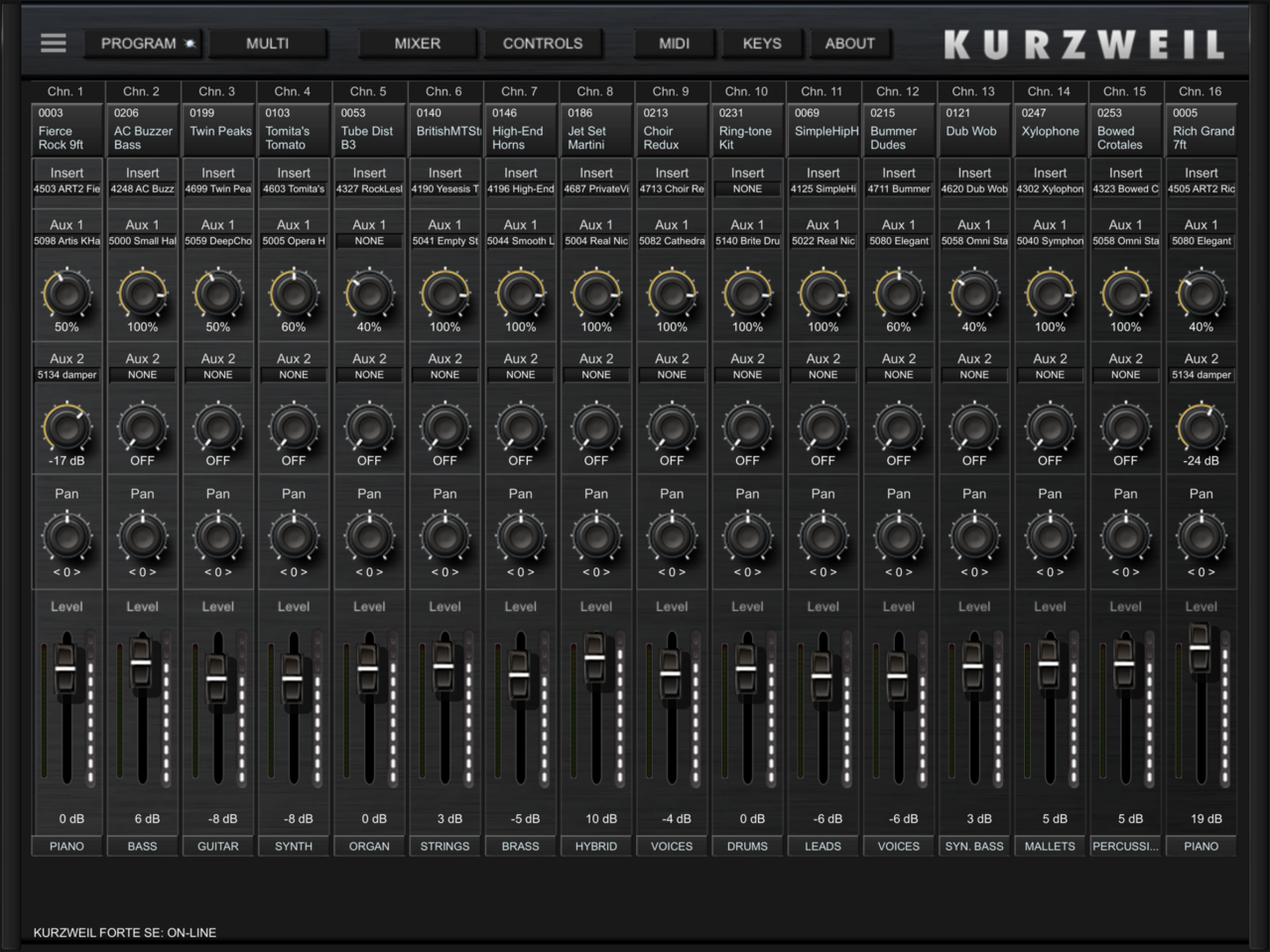Screen dimensions: 1270x952
Task: Click the SYN. BASS category label
Action: coord(974,846)
